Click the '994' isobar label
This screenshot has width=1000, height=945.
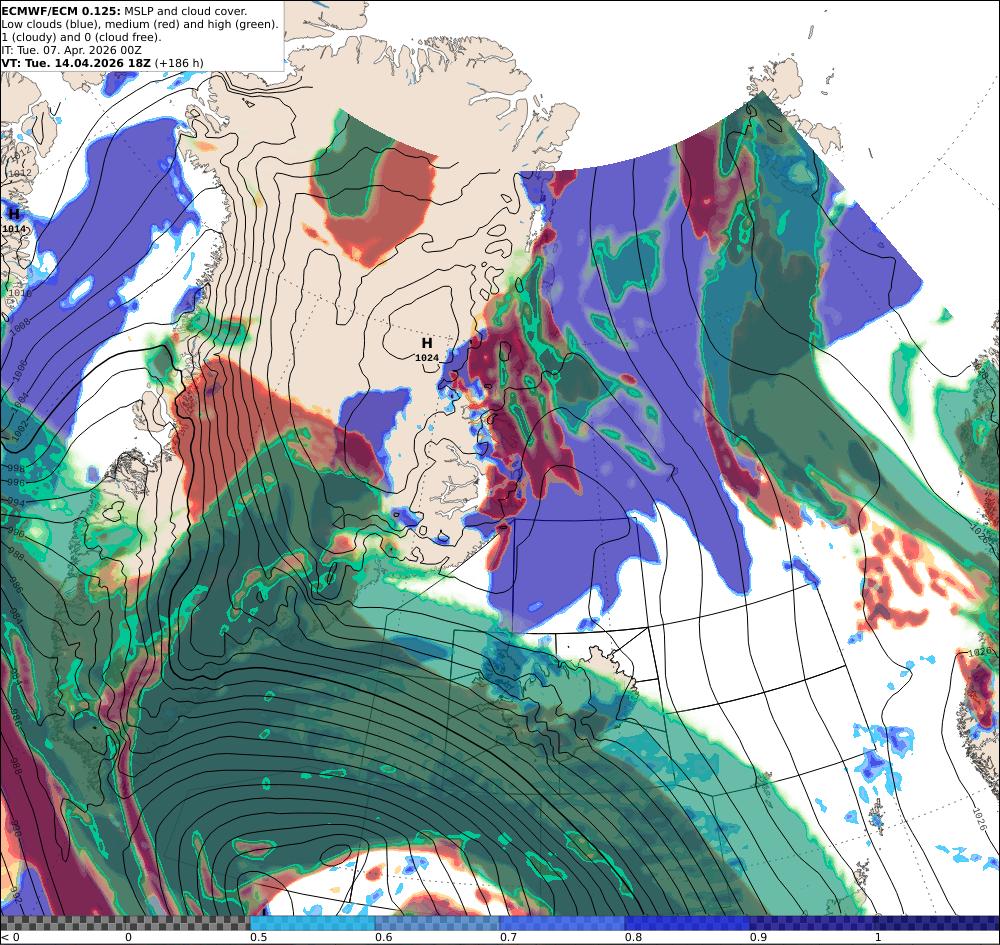point(16,503)
